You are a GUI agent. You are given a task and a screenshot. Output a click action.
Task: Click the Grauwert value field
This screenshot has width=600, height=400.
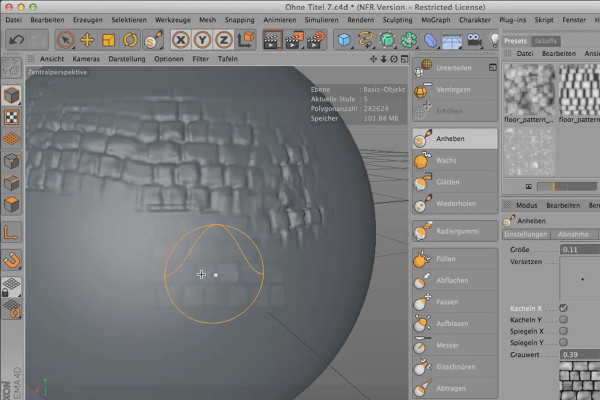pos(580,354)
